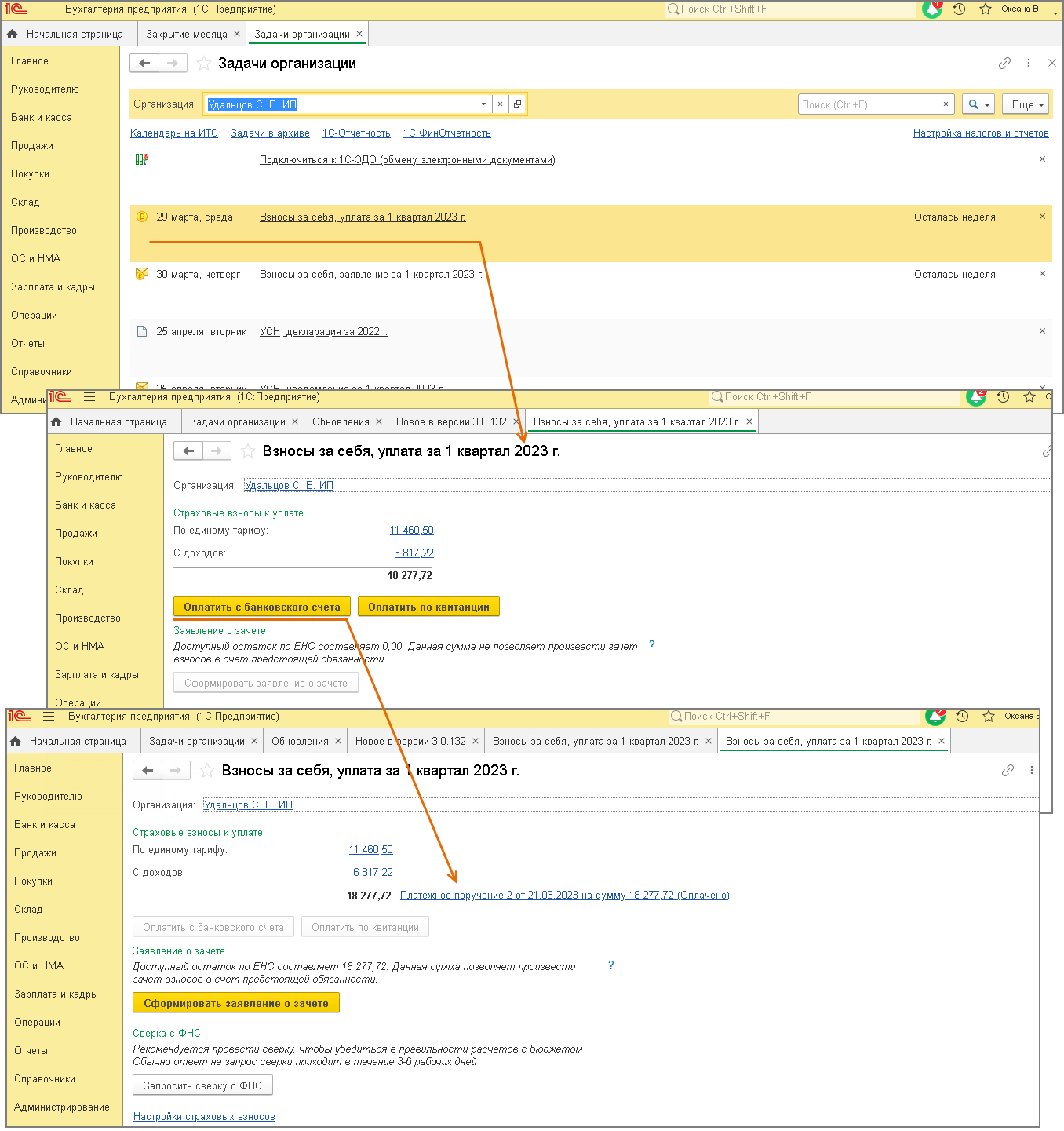
Task: Click 1С-ЭДО icon in task list
Action: tap(142, 159)
